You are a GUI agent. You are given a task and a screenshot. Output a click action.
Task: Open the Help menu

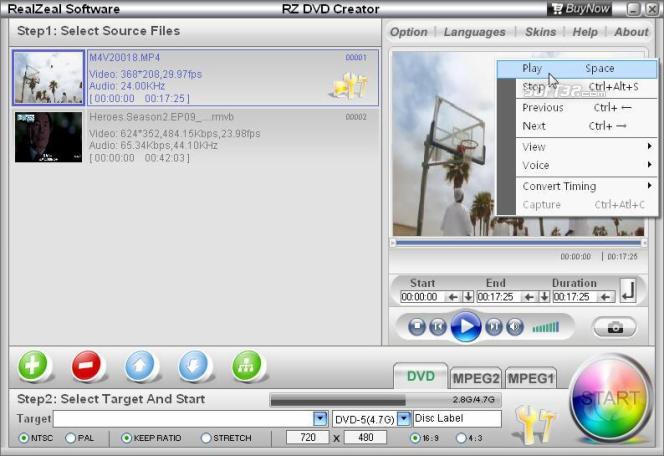point(585,32)
